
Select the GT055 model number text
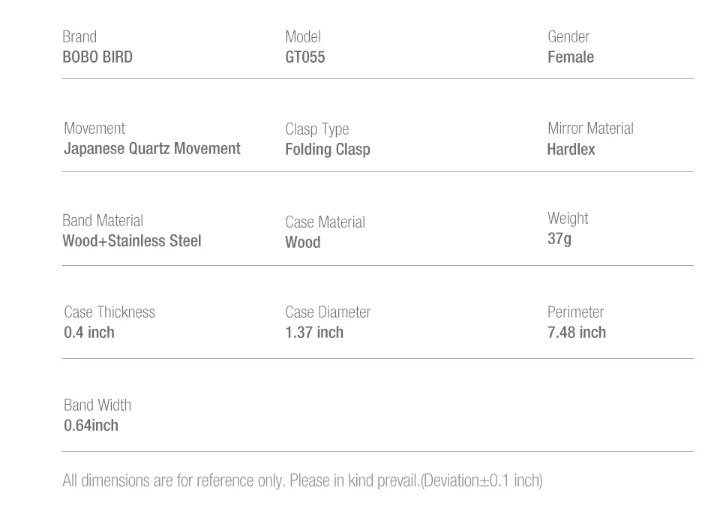click(x=305, y=57)
